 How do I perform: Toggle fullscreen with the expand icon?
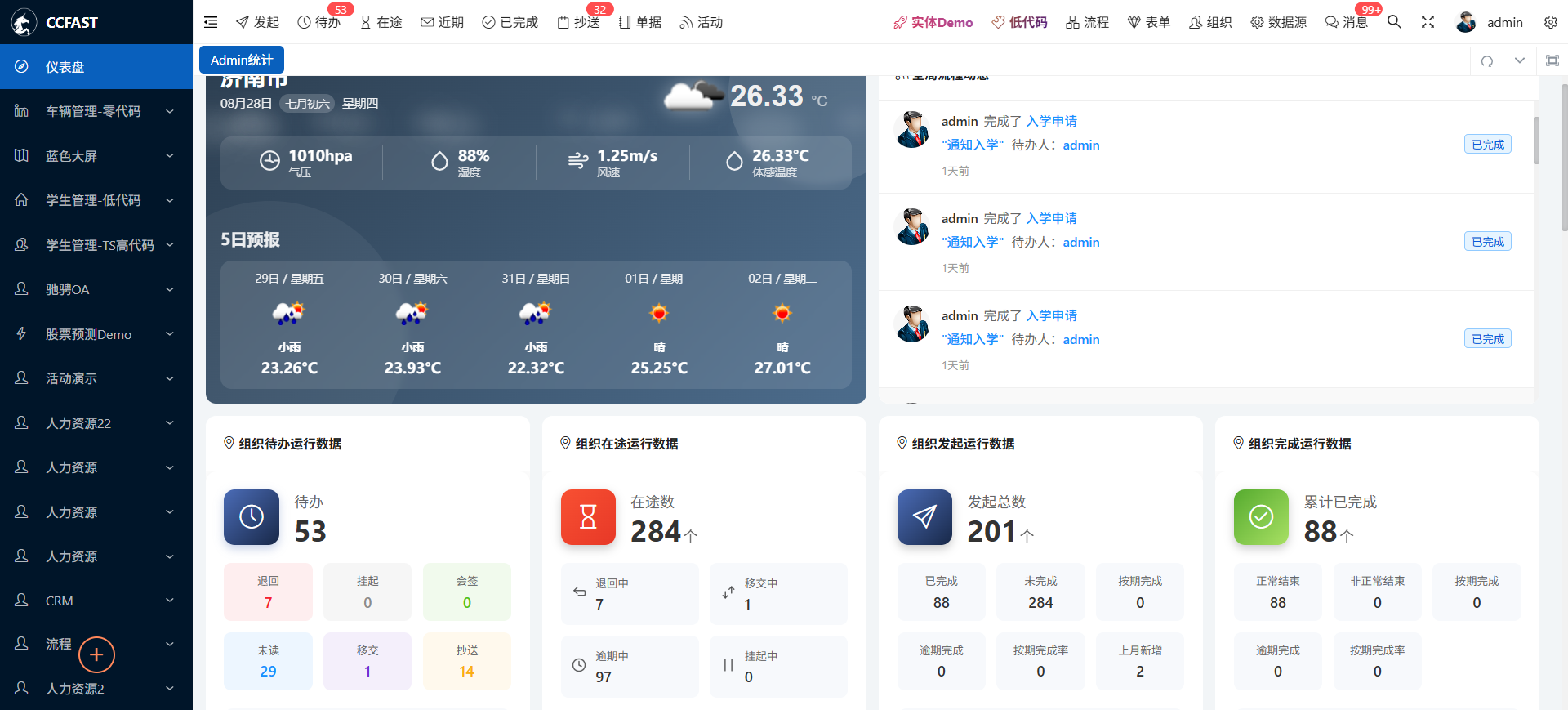point(1428,22)
